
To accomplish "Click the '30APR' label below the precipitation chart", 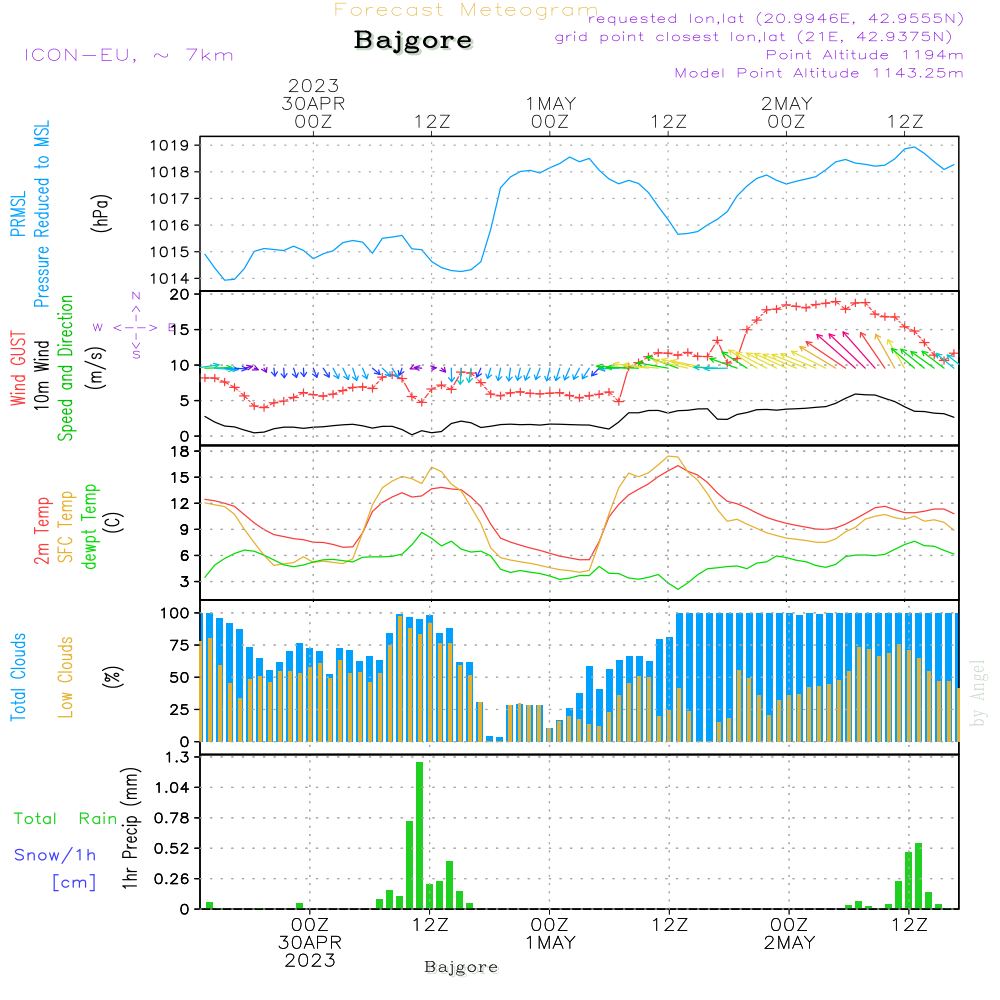I will coord(310,943).
